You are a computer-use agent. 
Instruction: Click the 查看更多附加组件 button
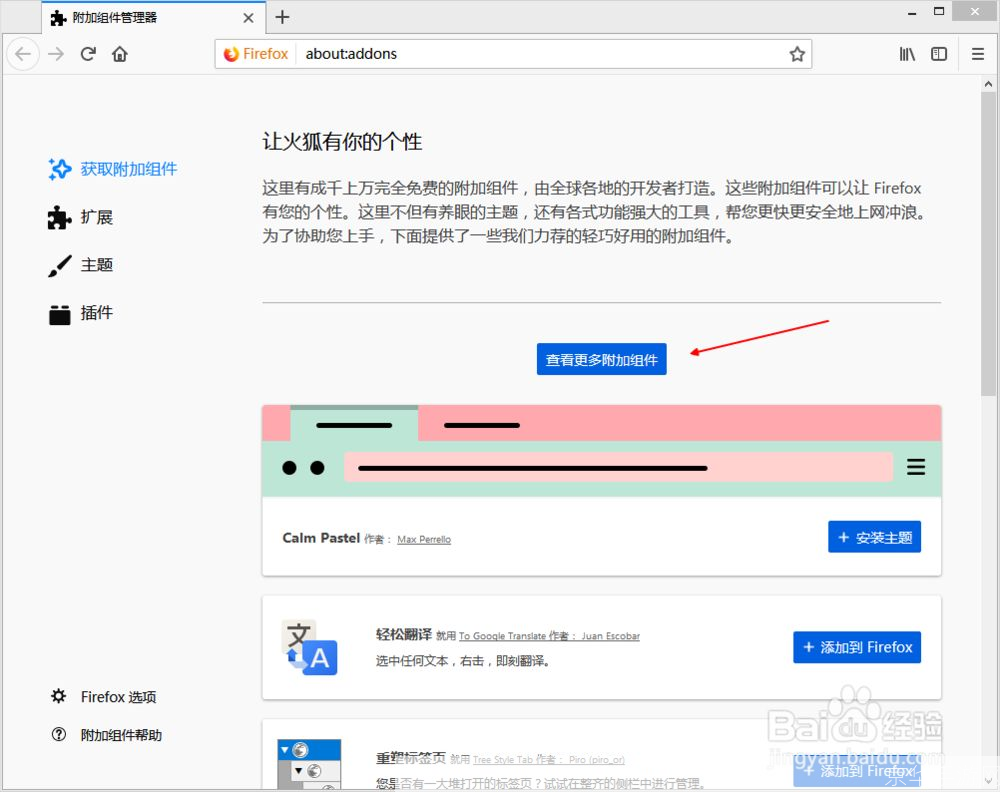(x=601, y=360)
